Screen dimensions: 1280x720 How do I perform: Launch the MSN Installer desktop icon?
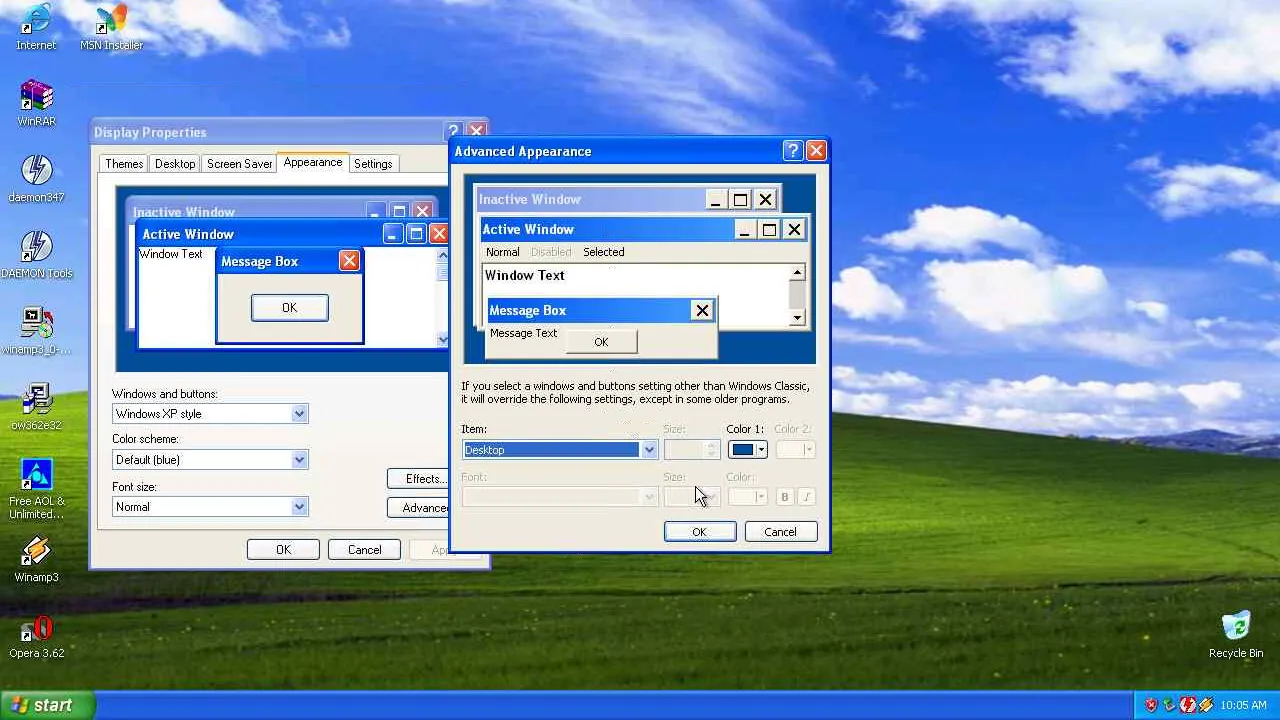pos(111,27)
